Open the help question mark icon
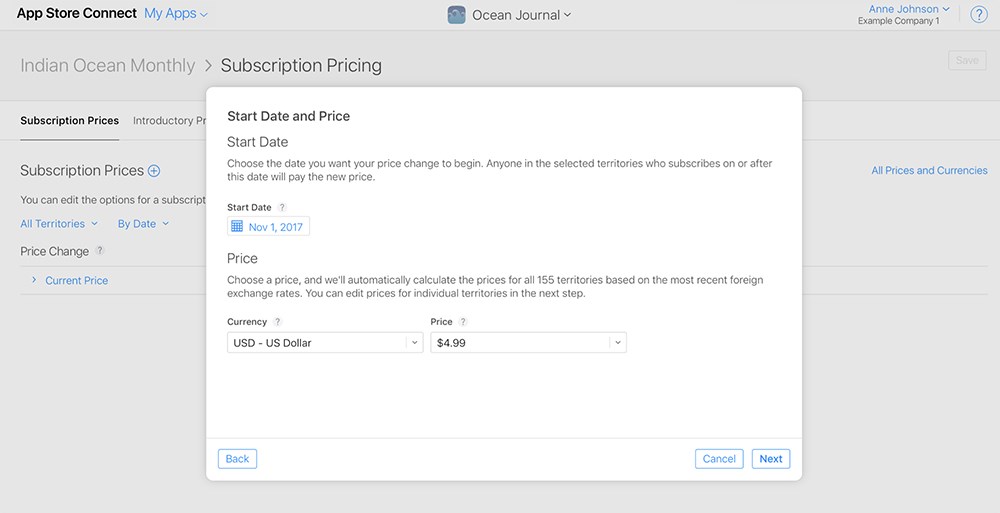Image resolution: width=1000 pixels, height=513 pixels. tap(978, 14)
